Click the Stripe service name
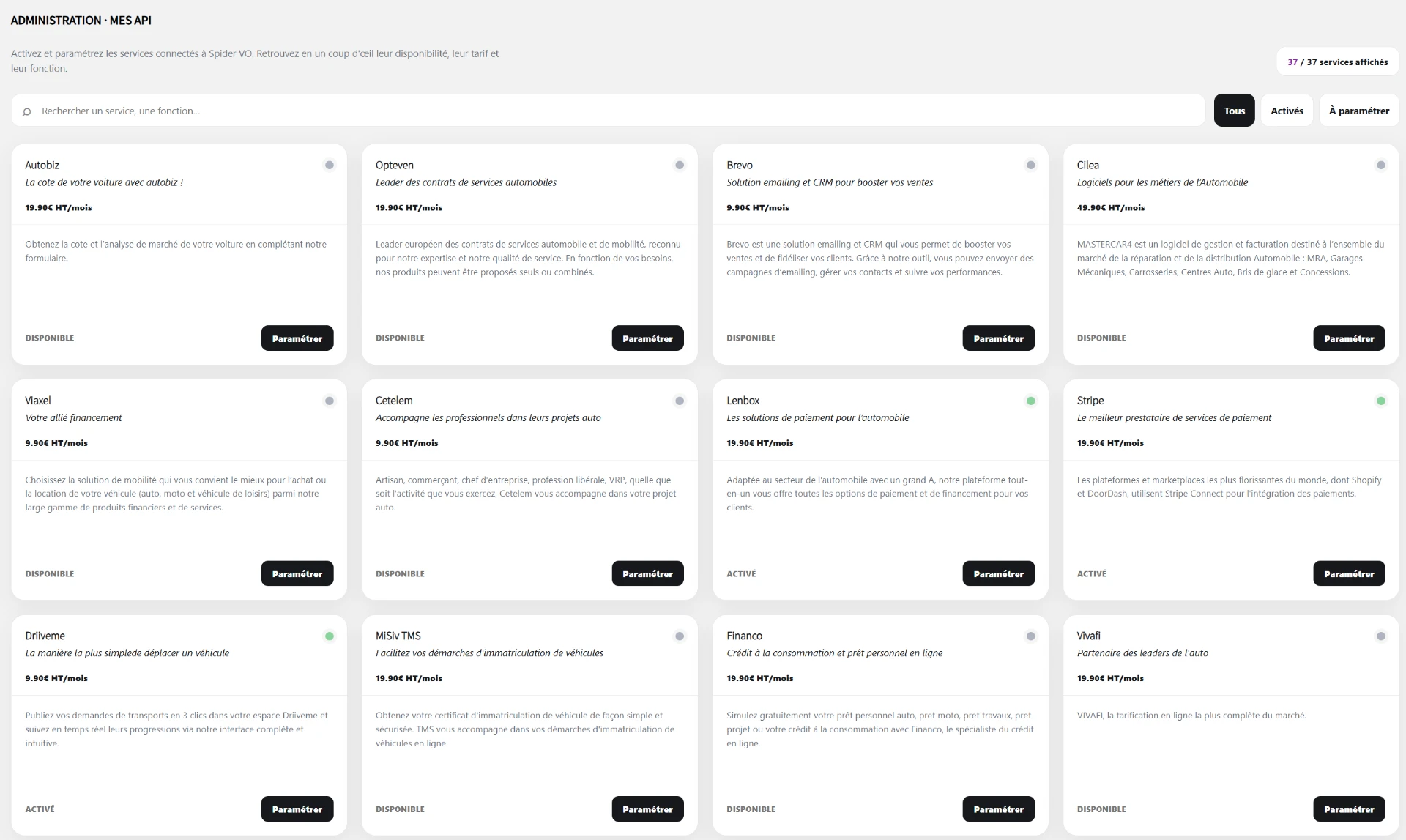The image size is (1406, 840). [x=1090, y=401]
